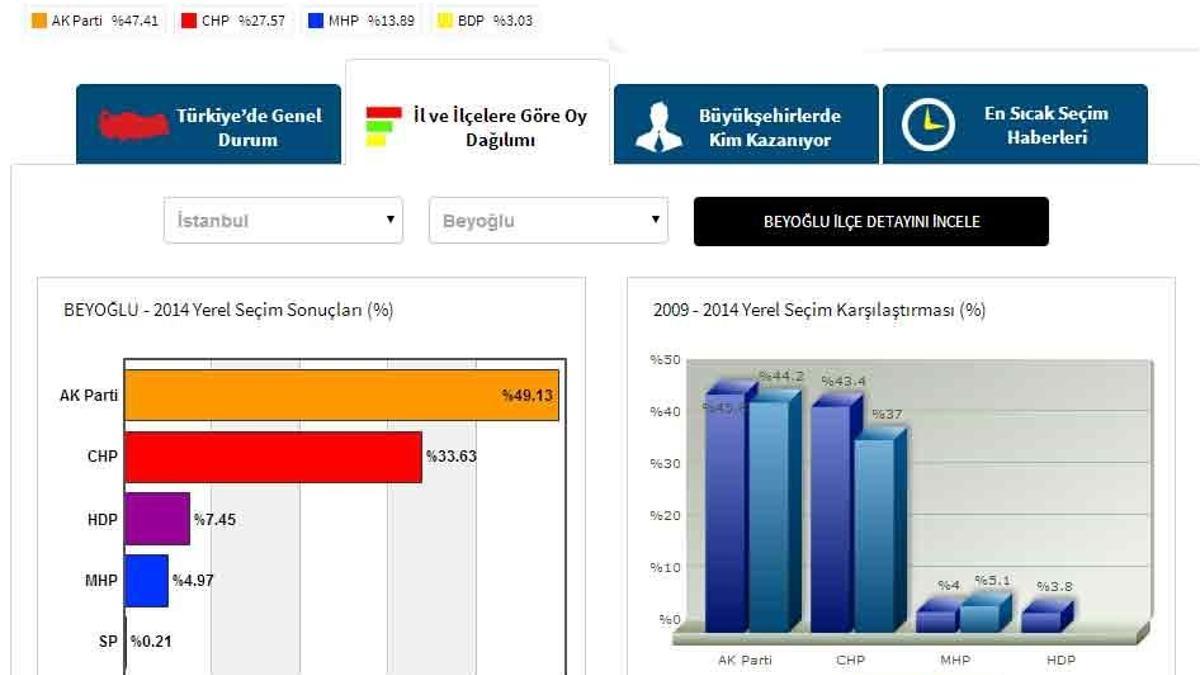Click the BDP %3.03 legend text

pyautogui.click(x=495, y=20)
